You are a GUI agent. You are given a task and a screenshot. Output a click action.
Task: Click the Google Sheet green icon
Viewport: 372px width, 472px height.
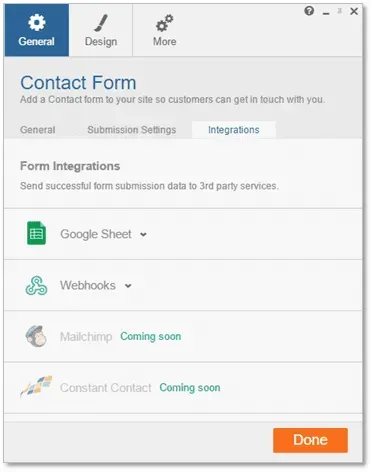click(36, 233)
